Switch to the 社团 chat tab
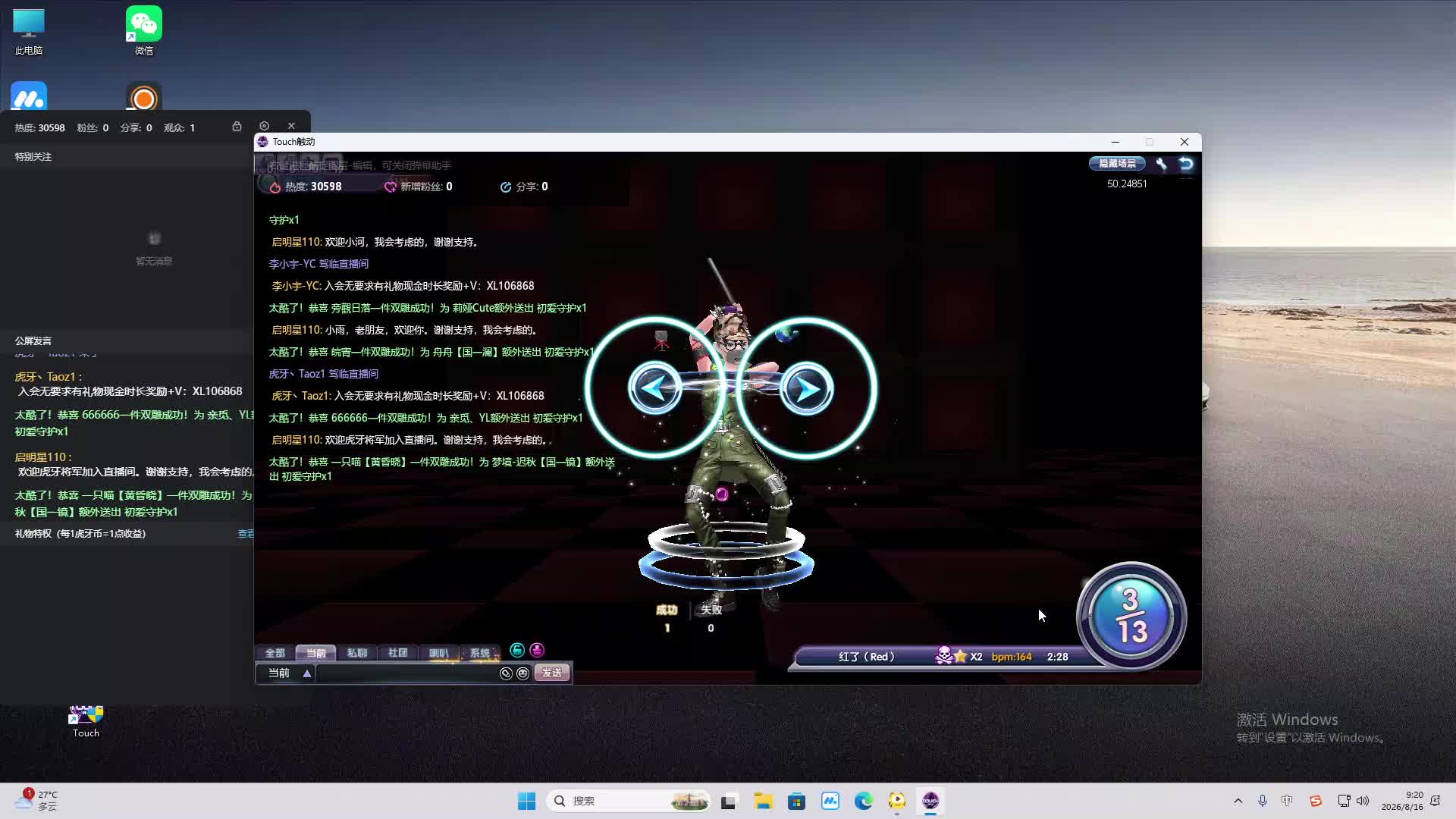The height and width of the screenshot is (819, 1456). pyautogui.click(x=397, y=653)
